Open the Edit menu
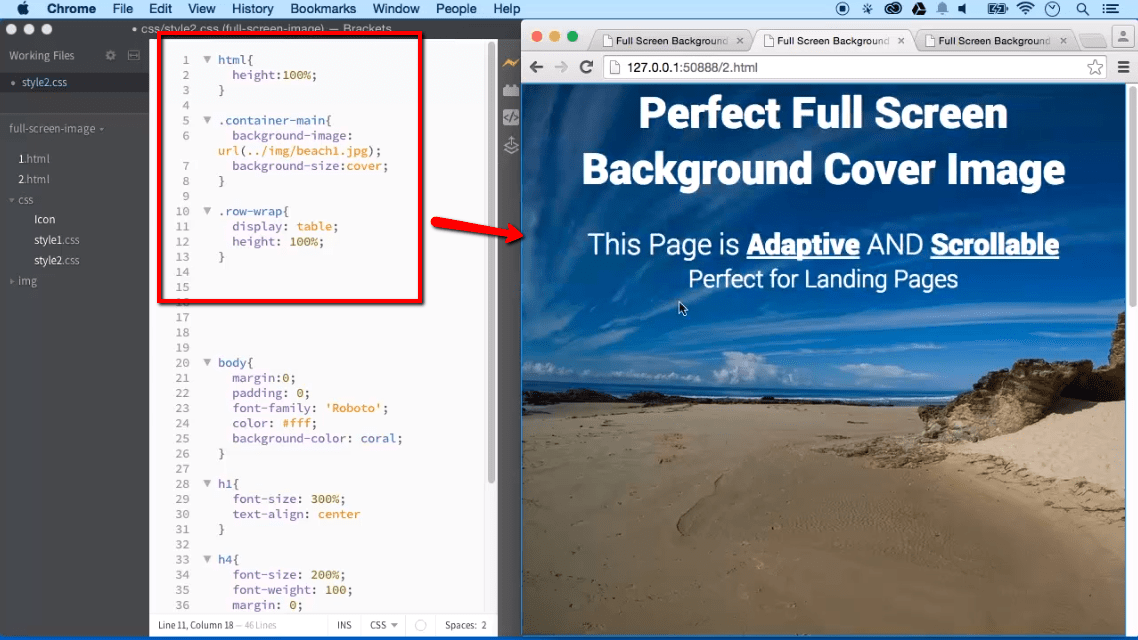Screen dimensions: 1138x640 (x=160, y=9)
